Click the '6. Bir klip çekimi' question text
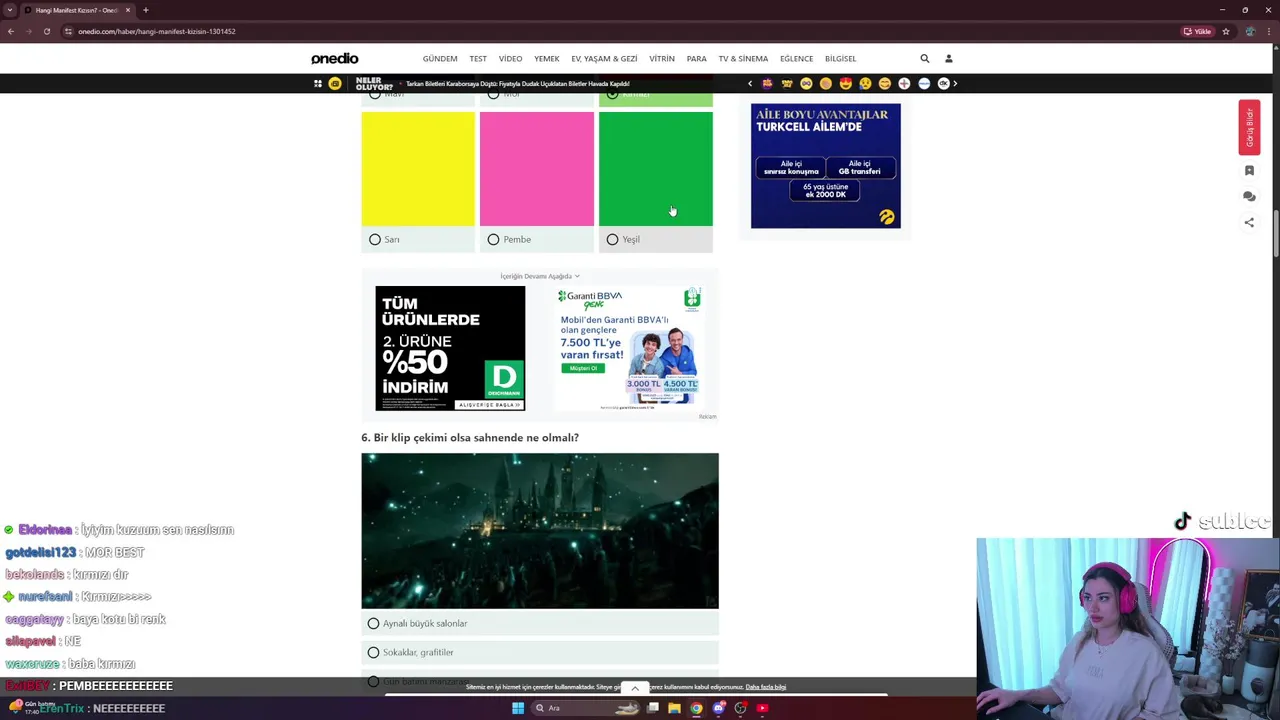 point(470,438)
